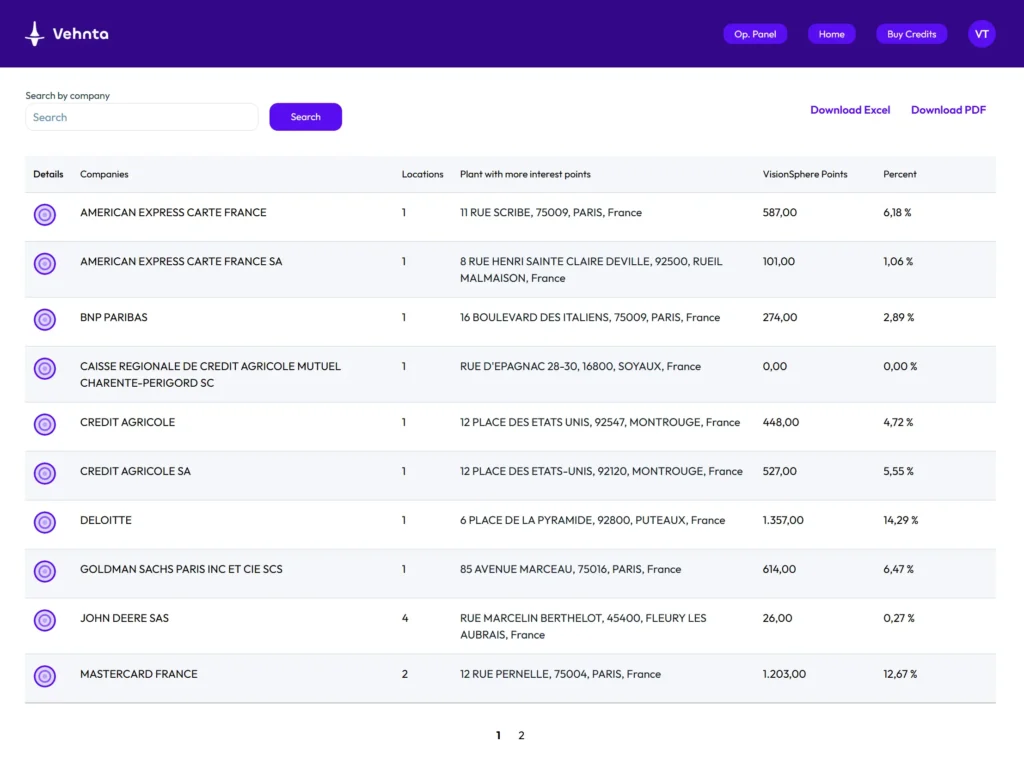Select company name MASTERCARD FRANCE
Image resolution: width=1024 pixels, height=760 pixels.
tap(138, 674)
